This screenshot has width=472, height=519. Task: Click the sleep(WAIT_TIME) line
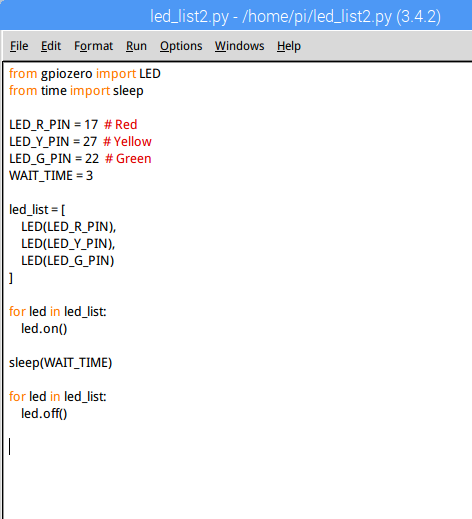click(x=60, y=363)
